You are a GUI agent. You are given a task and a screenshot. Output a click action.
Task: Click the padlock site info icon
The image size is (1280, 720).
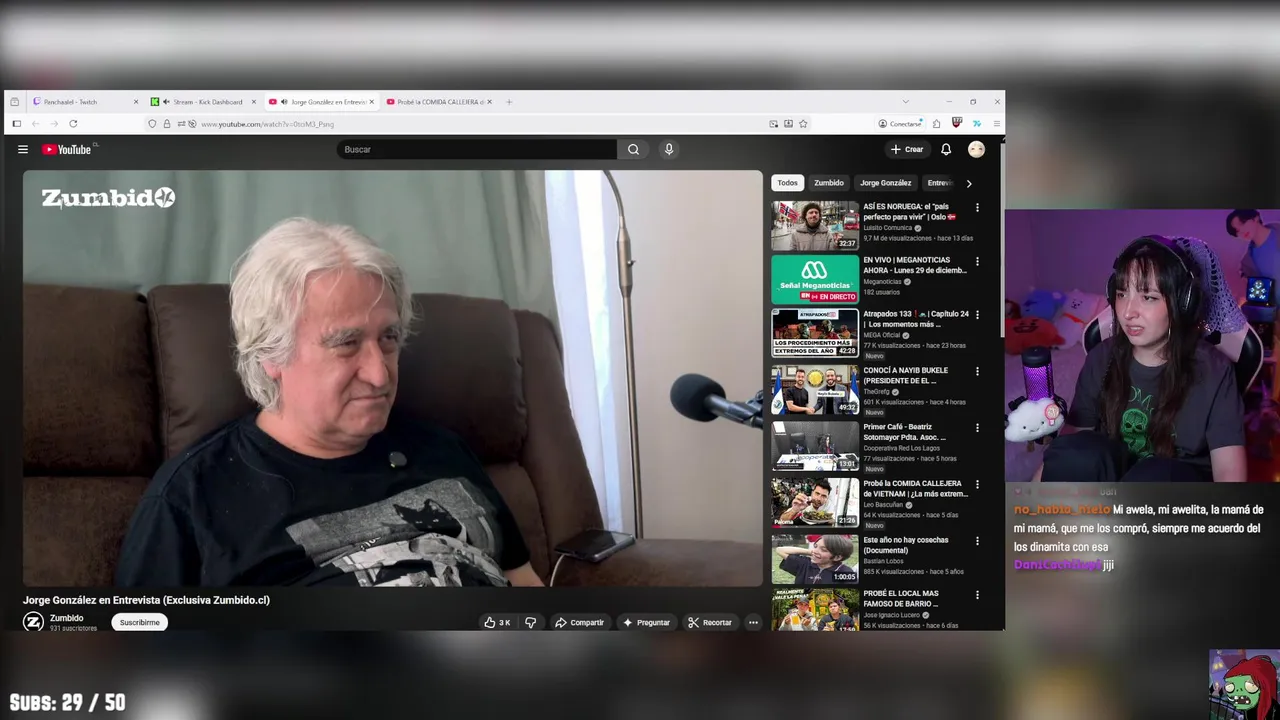click(x=167, y=124)
